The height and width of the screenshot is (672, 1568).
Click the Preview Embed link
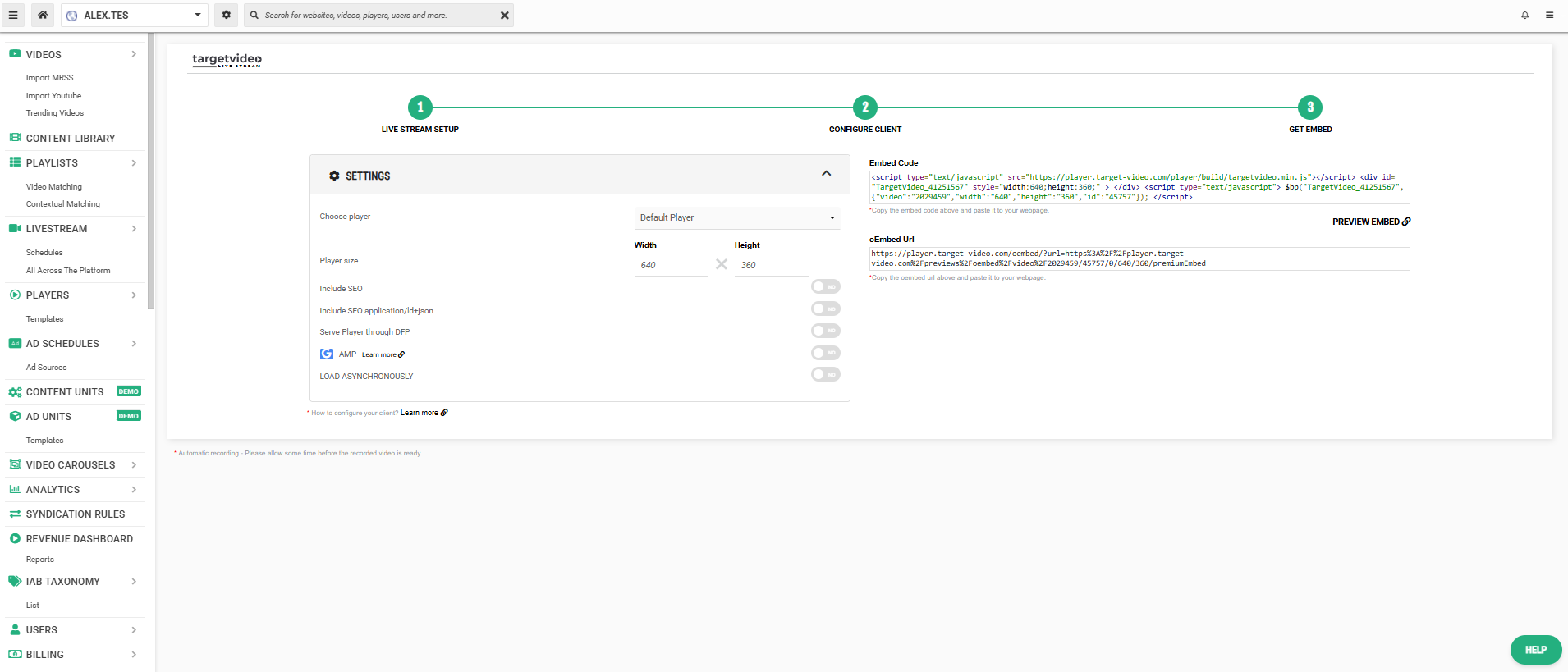pos(1371,222)
